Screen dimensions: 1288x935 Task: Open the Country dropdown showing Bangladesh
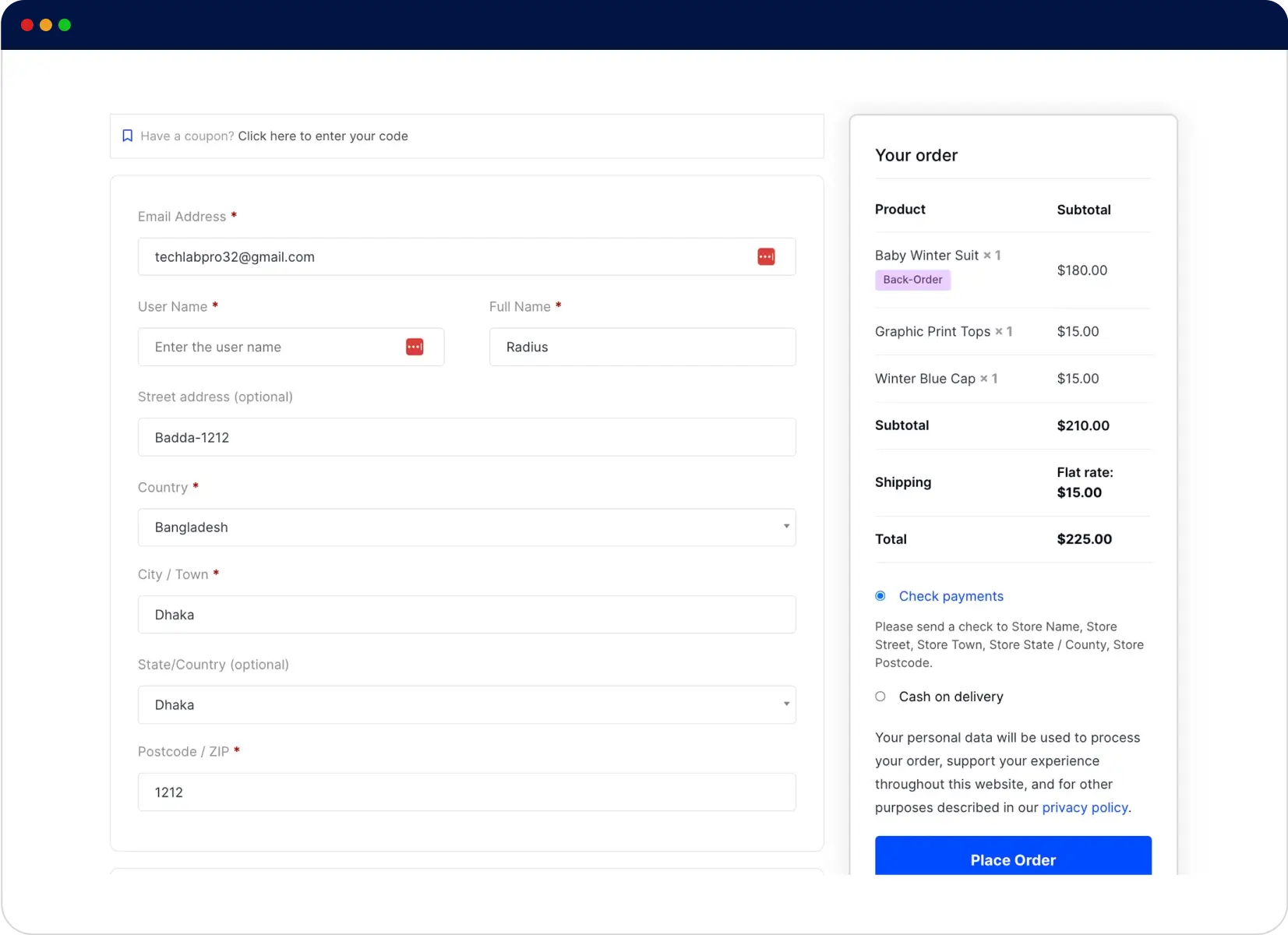467,527
